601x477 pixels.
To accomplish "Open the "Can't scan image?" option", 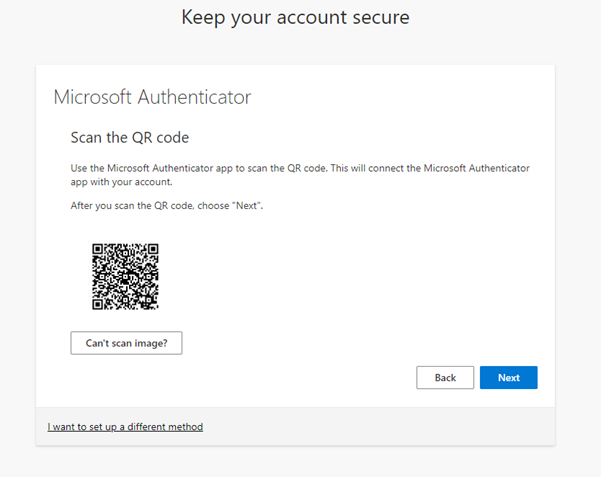I will pos(126,343).
